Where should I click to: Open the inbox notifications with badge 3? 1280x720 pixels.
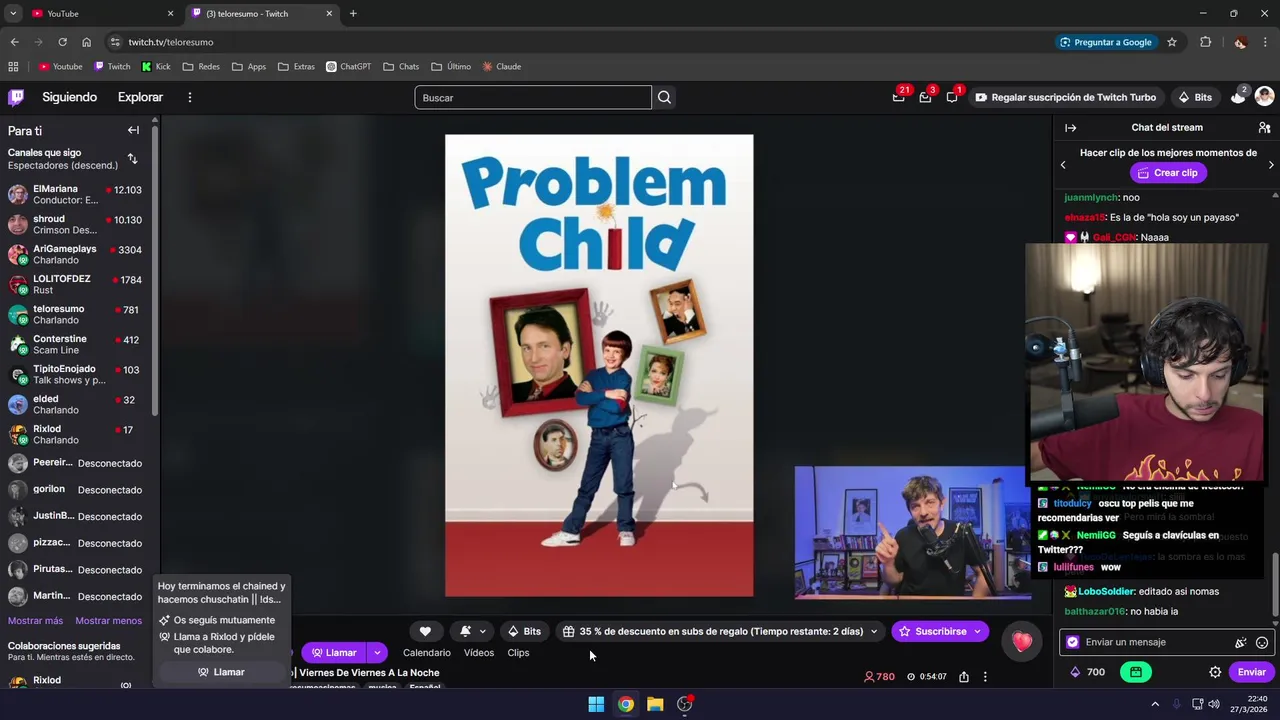(x=925, y=97)
